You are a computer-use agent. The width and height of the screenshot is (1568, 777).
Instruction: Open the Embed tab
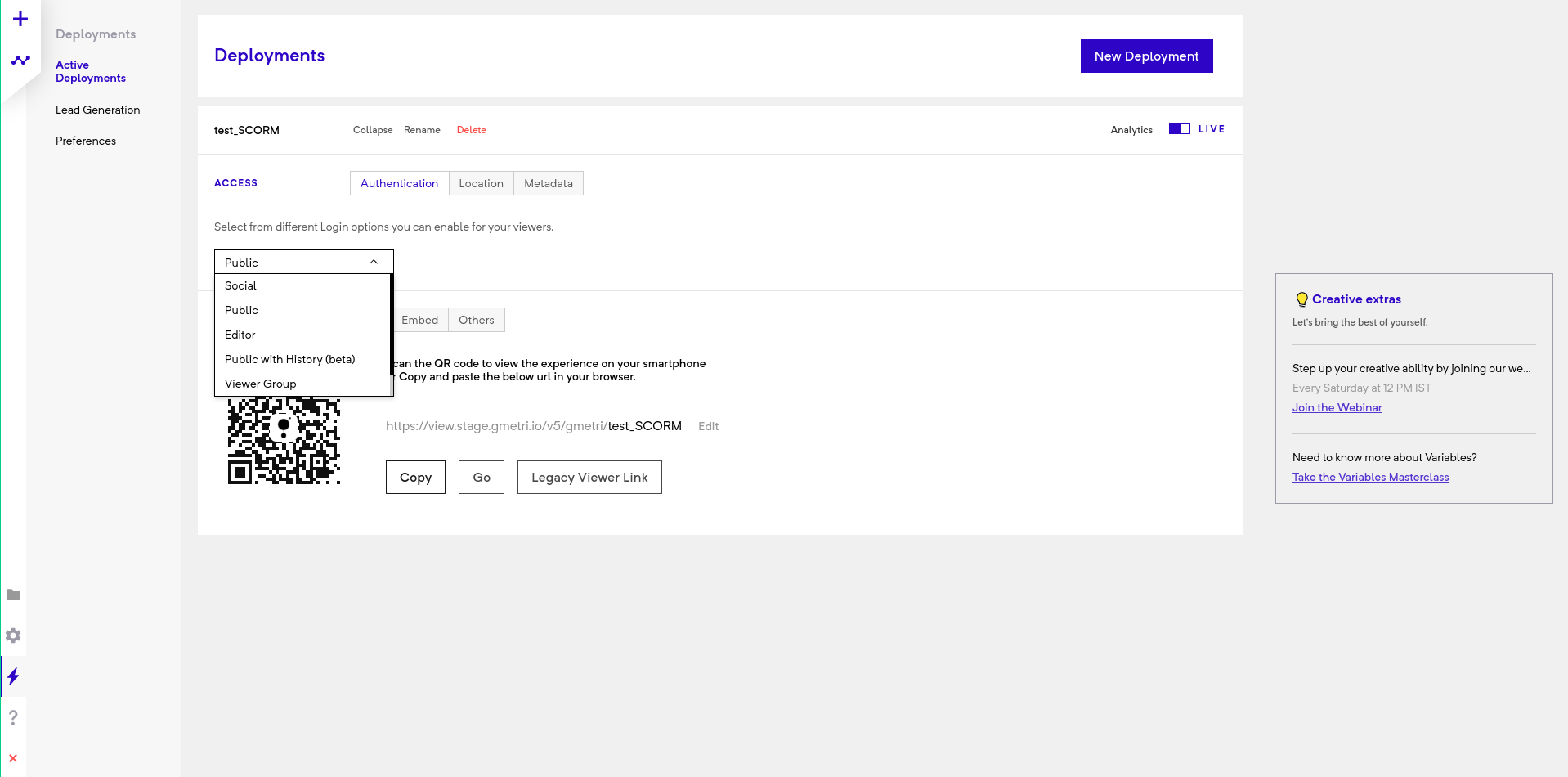point(420,320)
